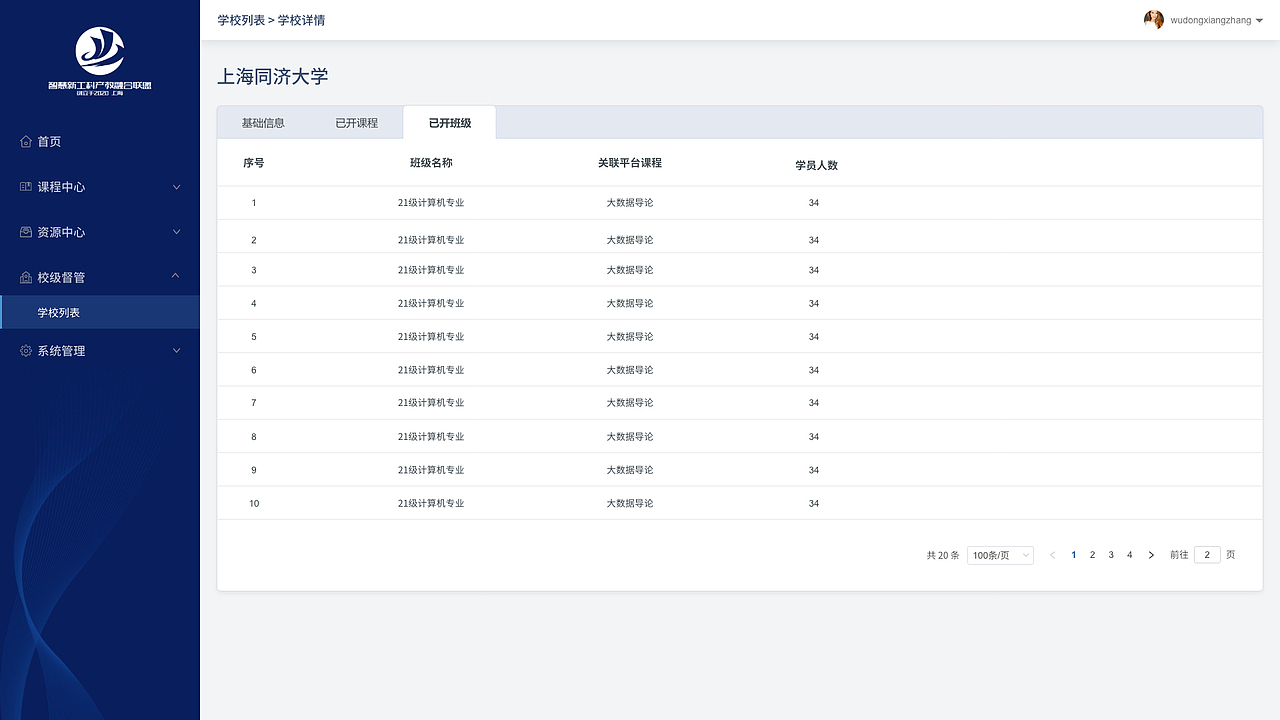The height and width of the screenshot is (720, 1280).
Task: Click the 校级督管 supervision icon
Action: (x=24, y=276)
